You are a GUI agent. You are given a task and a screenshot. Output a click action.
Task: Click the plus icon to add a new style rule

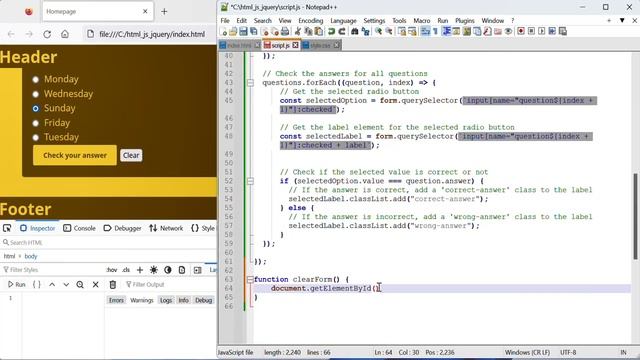tap(140, 270)
